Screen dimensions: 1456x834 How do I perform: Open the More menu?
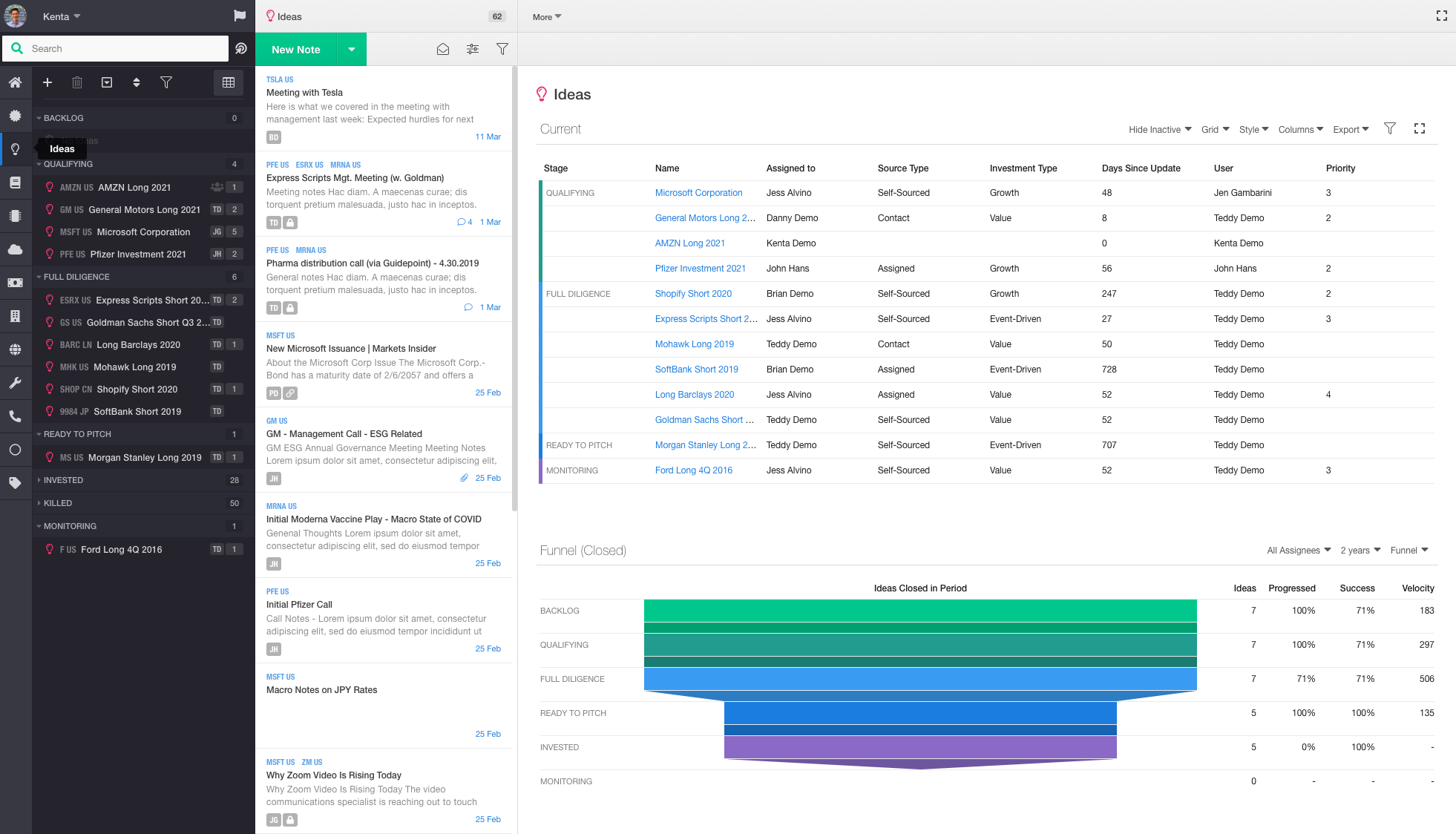click(x=547, y=16)
